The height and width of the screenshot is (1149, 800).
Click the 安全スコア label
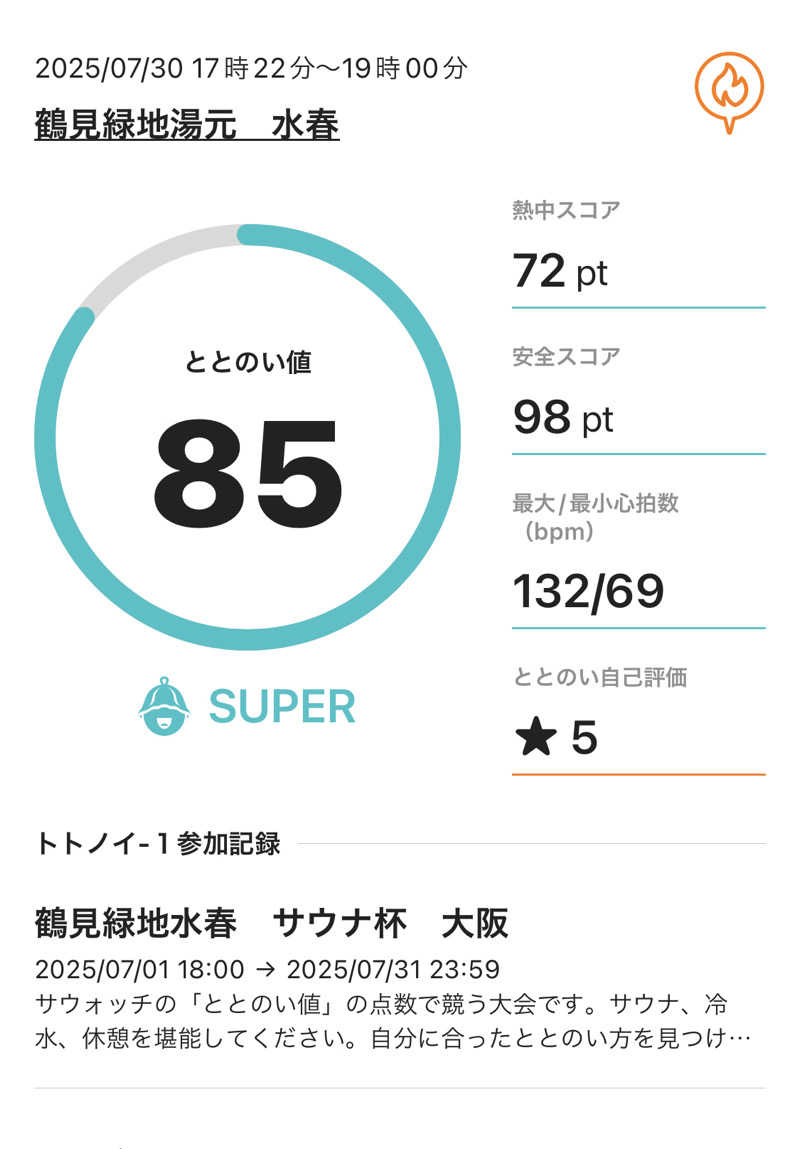566,356
